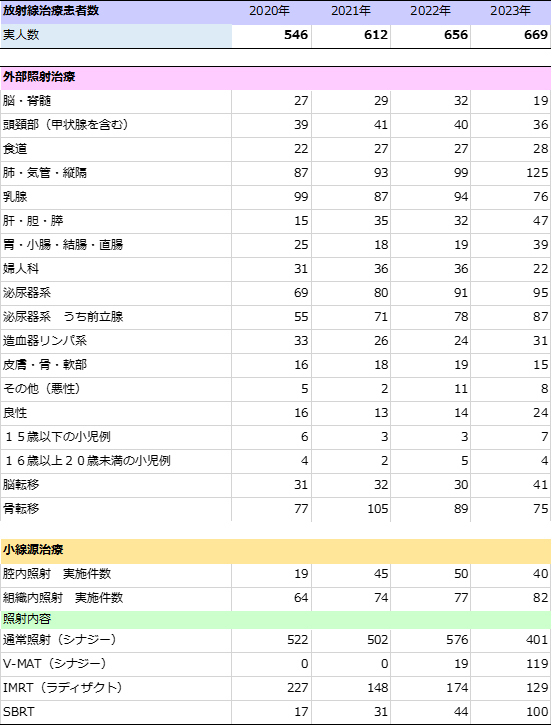Click the SBRT 2023年 value 100
The height and width of the screenshot is (726, 552).
537,712
